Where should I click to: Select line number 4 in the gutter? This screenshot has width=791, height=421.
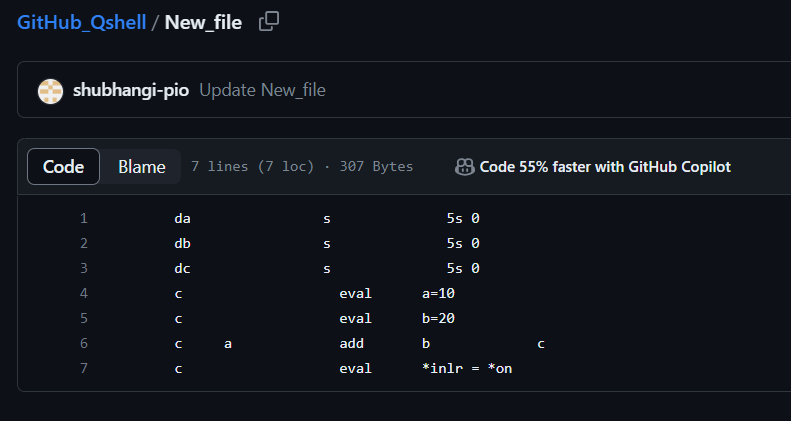(84, 293)
